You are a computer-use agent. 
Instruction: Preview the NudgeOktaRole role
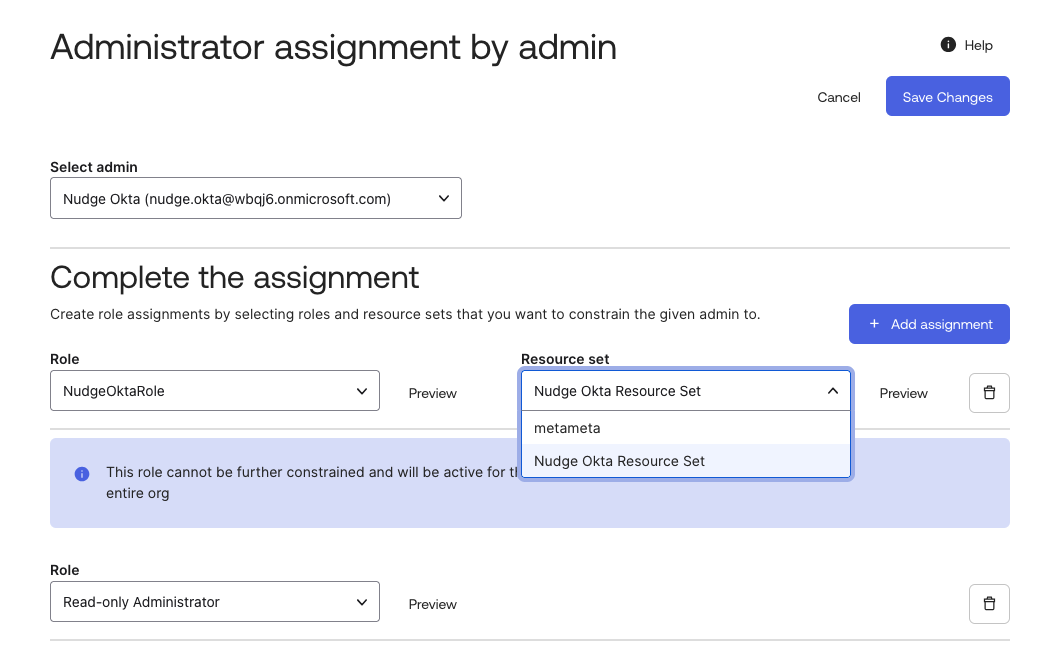432,394
